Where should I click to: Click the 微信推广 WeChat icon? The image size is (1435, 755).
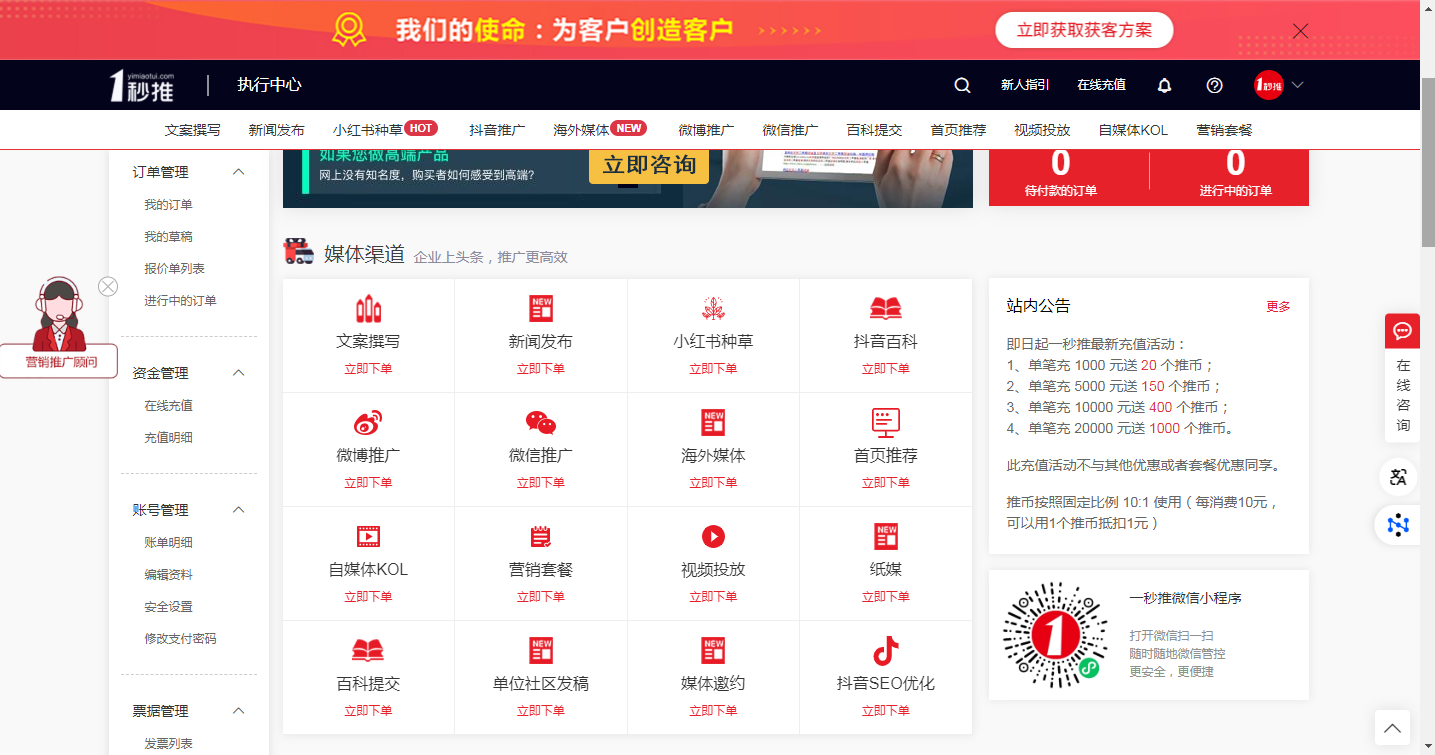click(541, 423)
